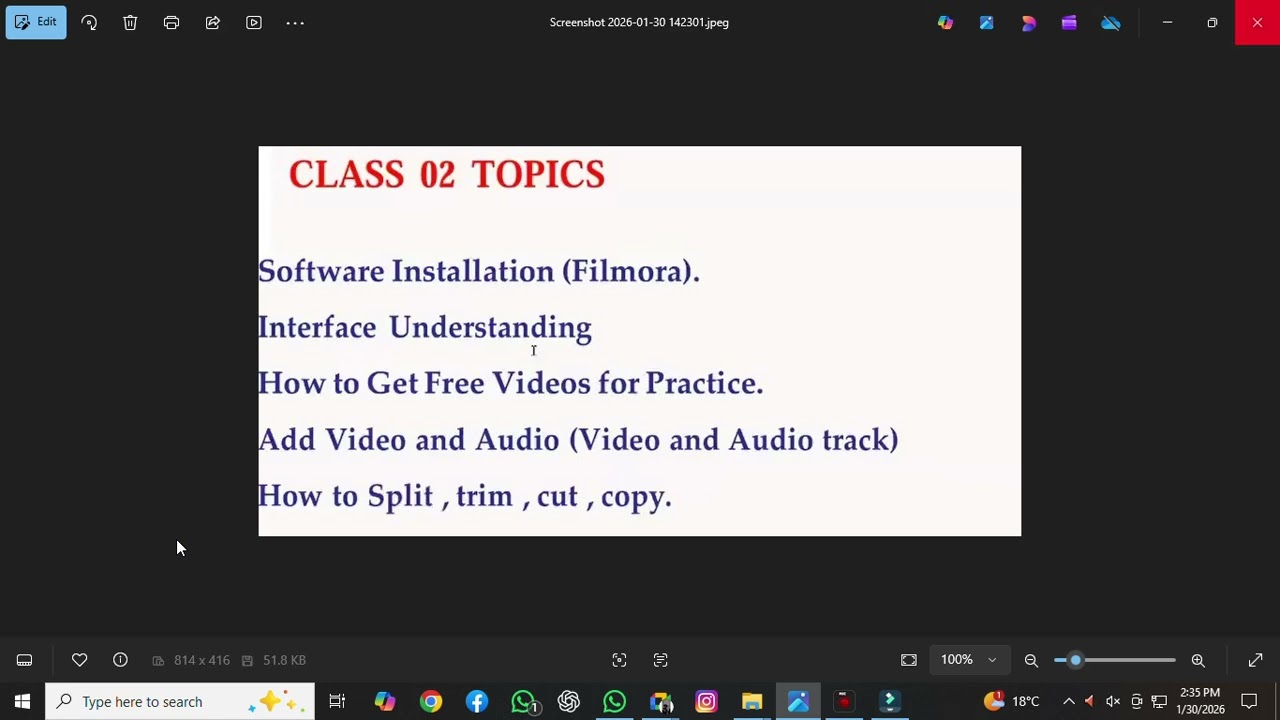The width and height of the screenshot is (1280, 720).
Task: Click the Edit button in Photos toolbar
Action: pos(36,22)
